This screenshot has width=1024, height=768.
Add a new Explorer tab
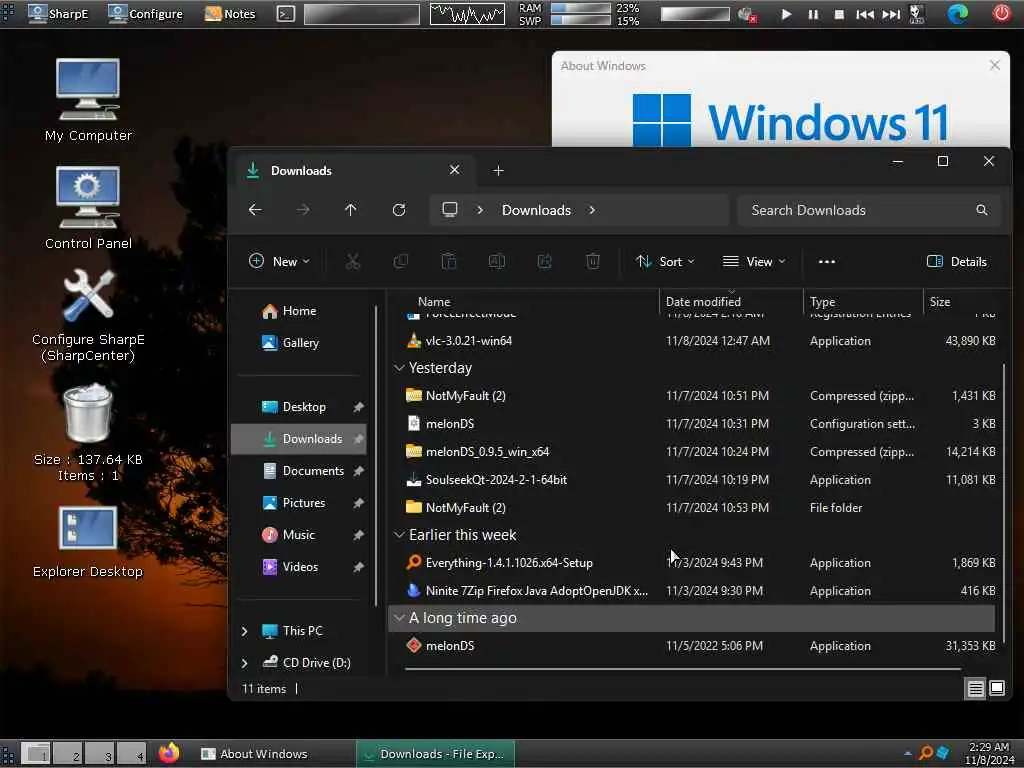click(x=498, y=170)
